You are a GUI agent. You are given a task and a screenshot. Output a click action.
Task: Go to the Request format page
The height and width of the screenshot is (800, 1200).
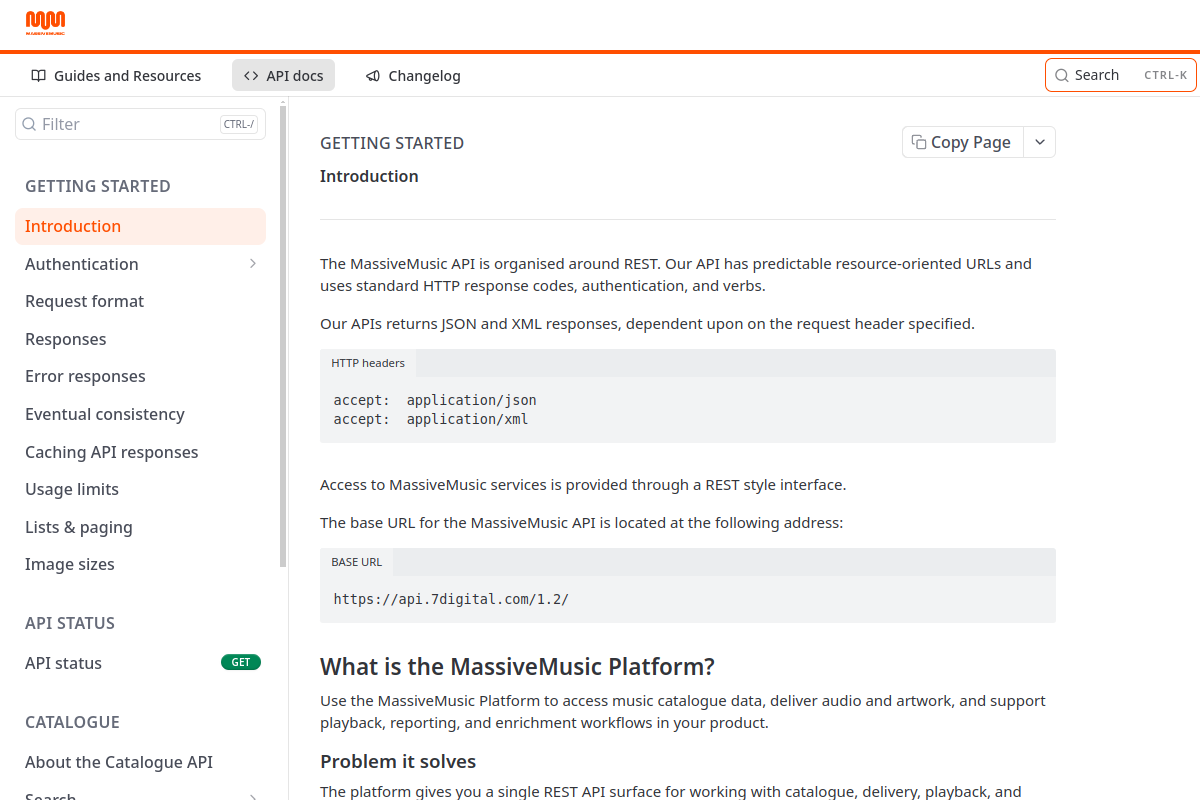140,301
